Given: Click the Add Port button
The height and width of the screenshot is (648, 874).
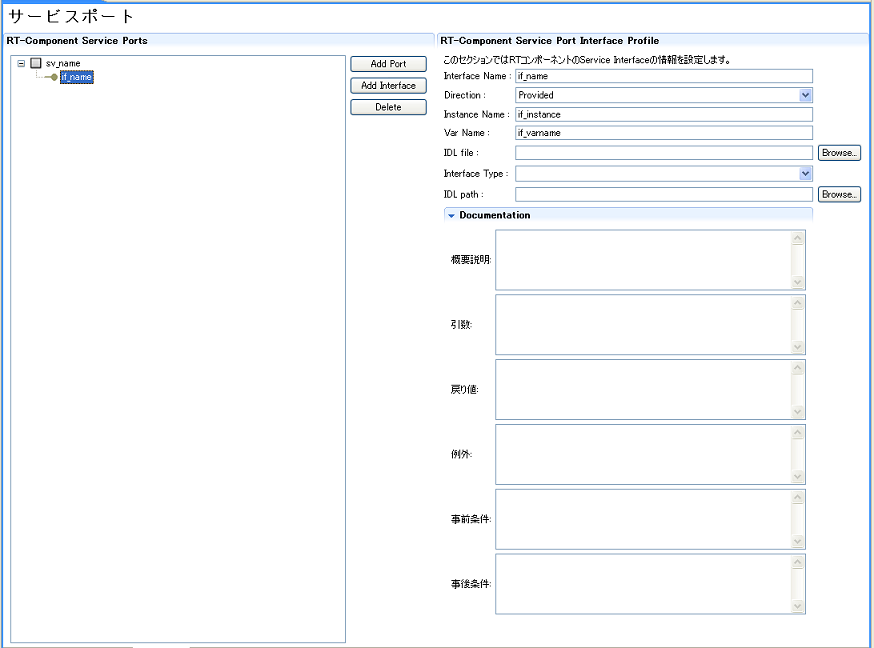Looking at the screenshot, I should (x=389, y=64).
